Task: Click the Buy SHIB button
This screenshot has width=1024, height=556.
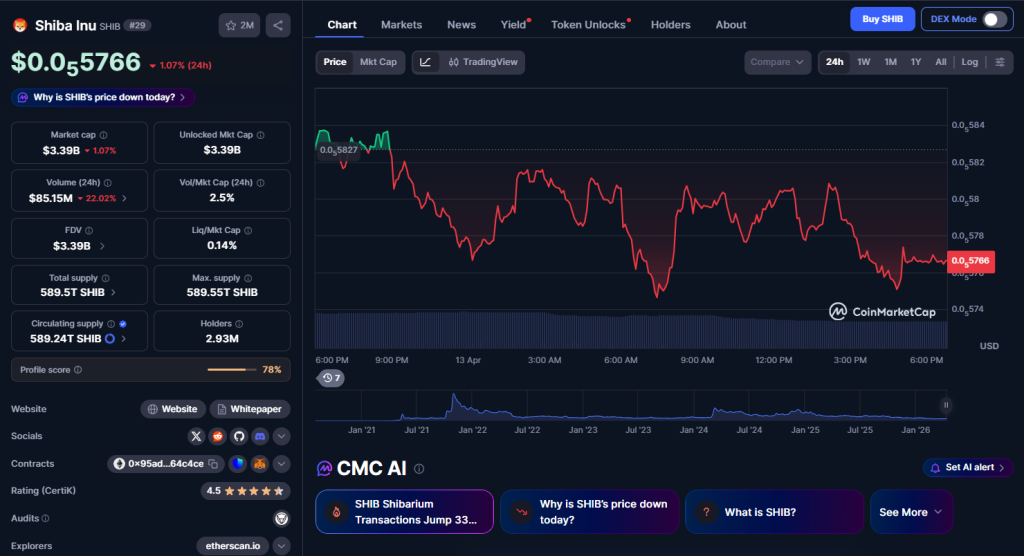Action: click(882, 19)
